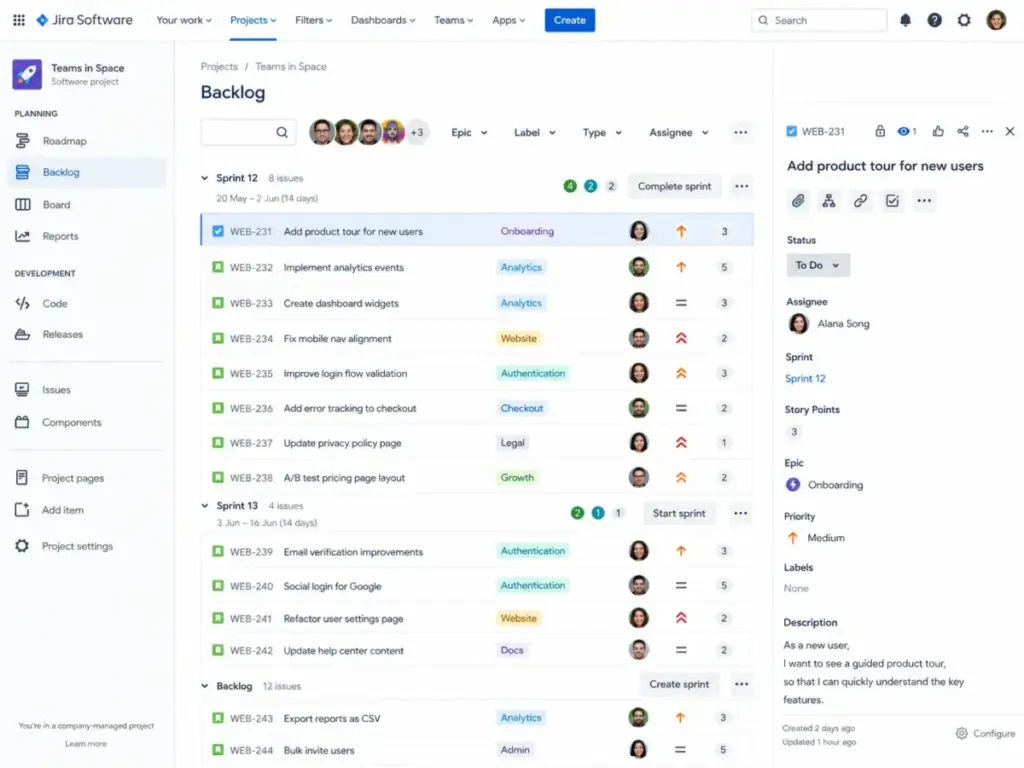This screenshot has width=1024, height=768.
Task: Show the +3 more assignees
Action: pyautogui.click(x=417, y=133)
